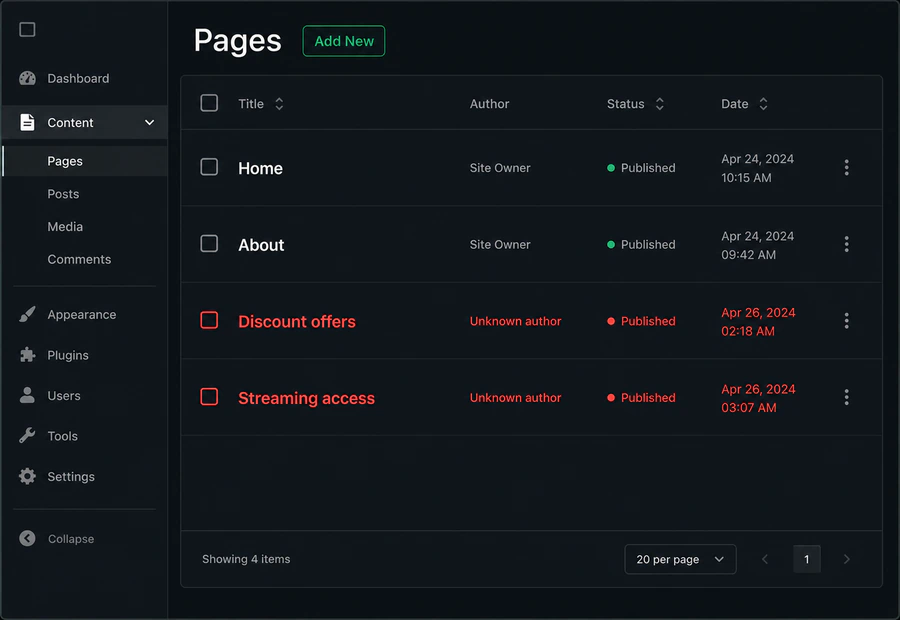Click the Showing 4 items text

click(x=246, y=559)
